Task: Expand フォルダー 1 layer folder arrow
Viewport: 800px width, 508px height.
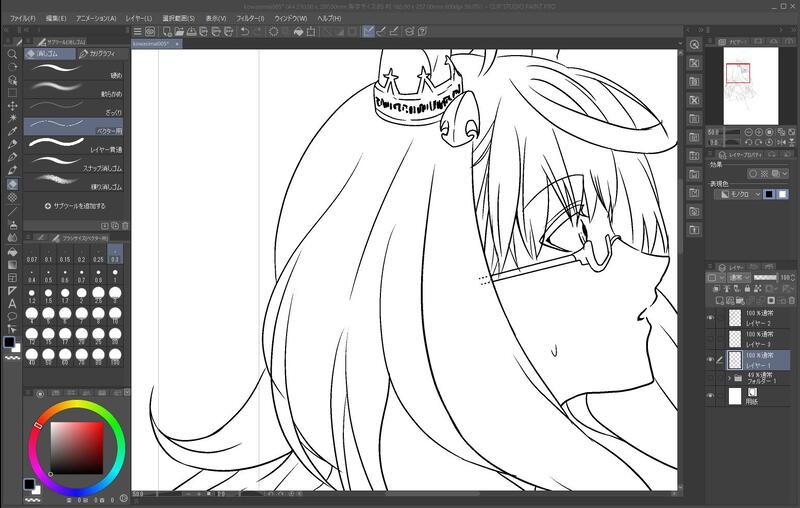Action: pos(729,378)
